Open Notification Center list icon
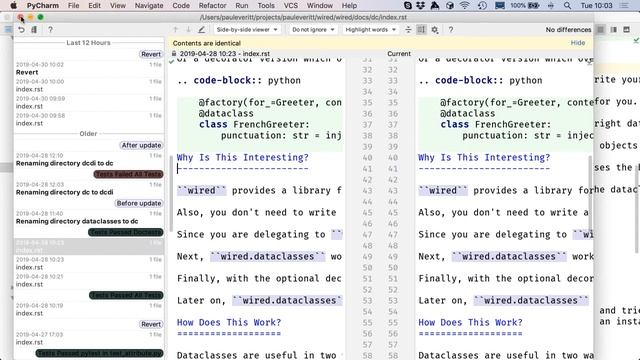 tap(624, 5)
